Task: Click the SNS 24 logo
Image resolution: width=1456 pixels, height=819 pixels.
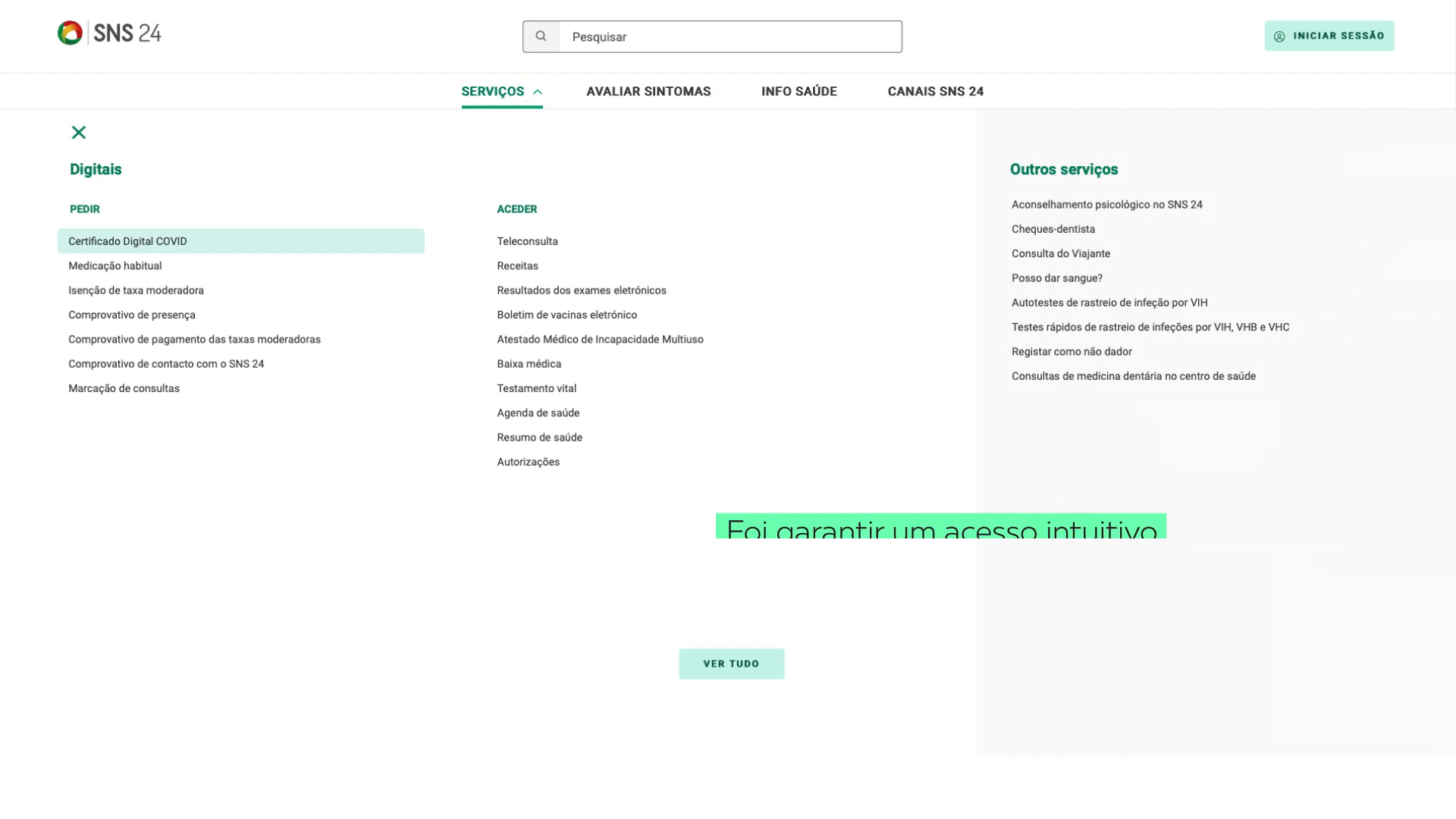Action: [x=109, y=33]
